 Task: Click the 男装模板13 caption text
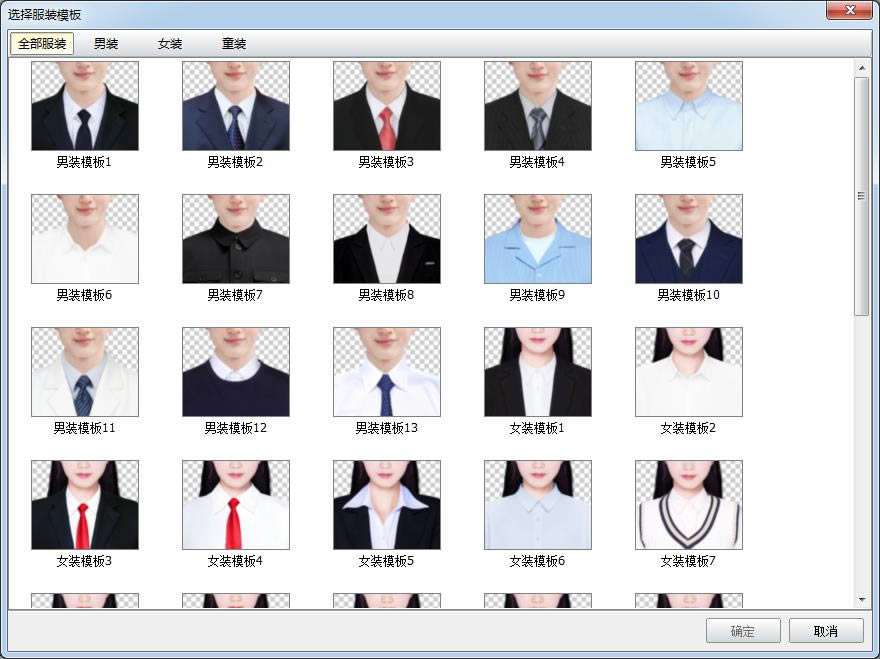387,428
